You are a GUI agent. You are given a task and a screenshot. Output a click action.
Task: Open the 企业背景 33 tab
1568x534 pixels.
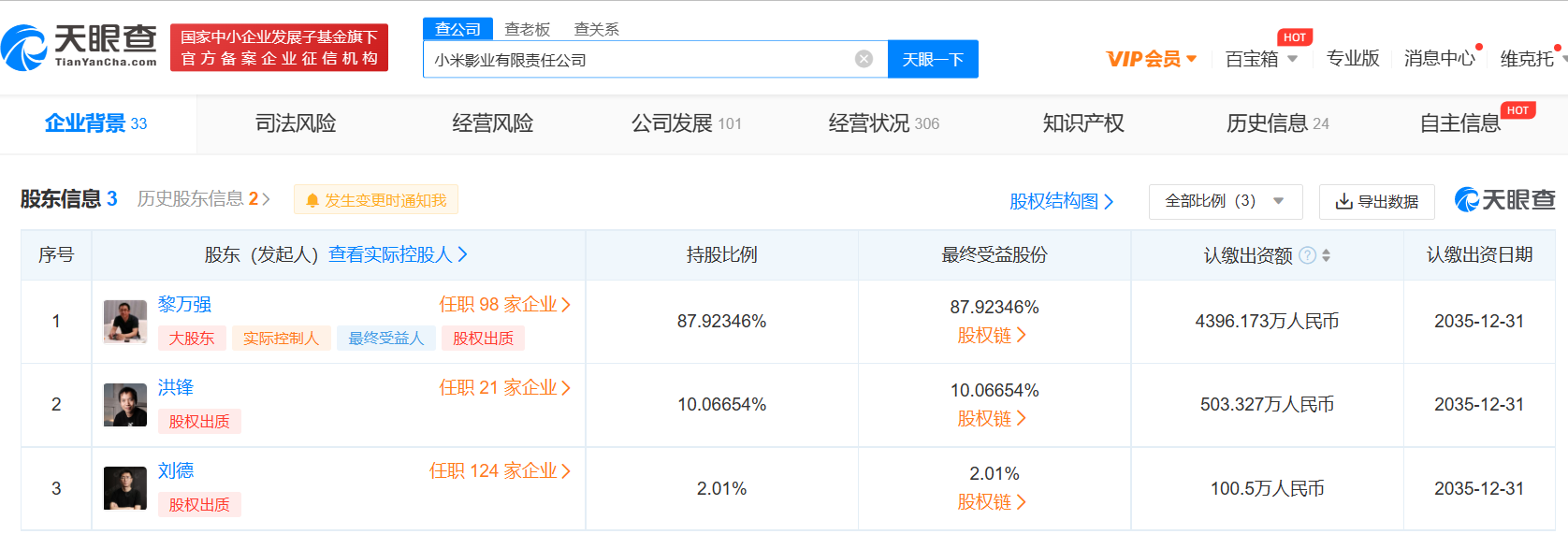[x=96, y=123]
